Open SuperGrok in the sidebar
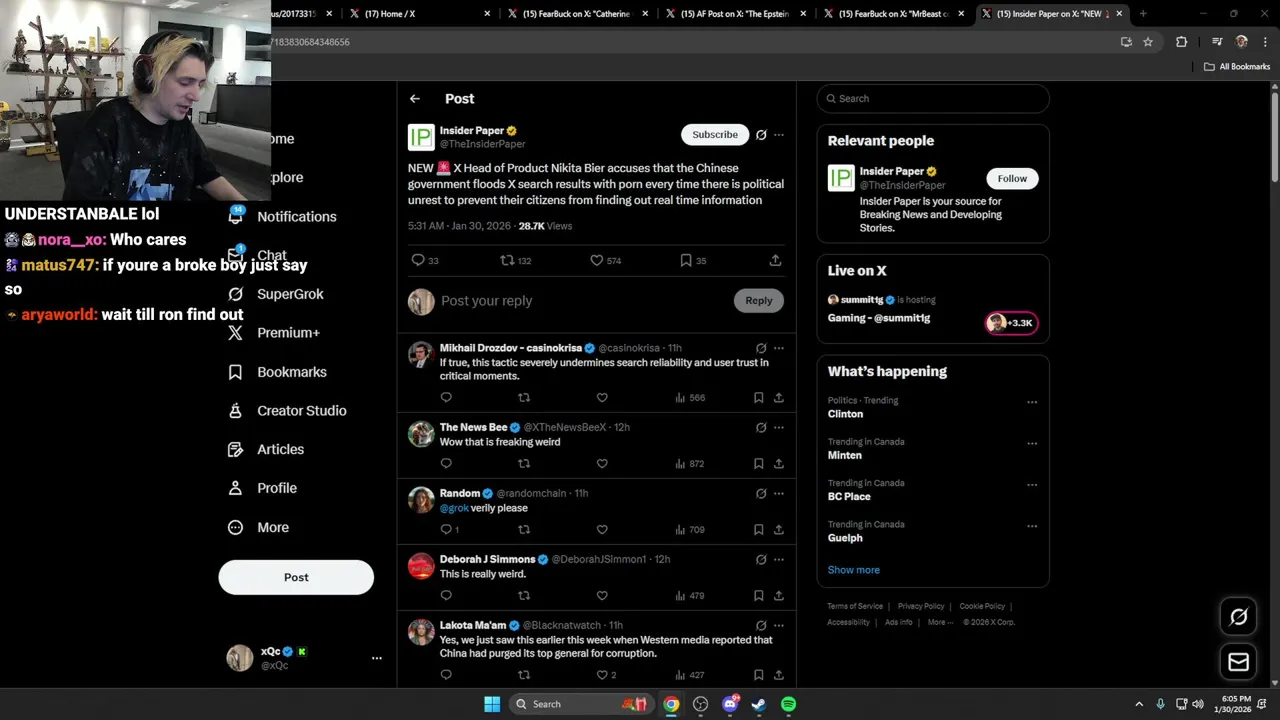Screen dimensions: 1280x720 coord(277,294)
